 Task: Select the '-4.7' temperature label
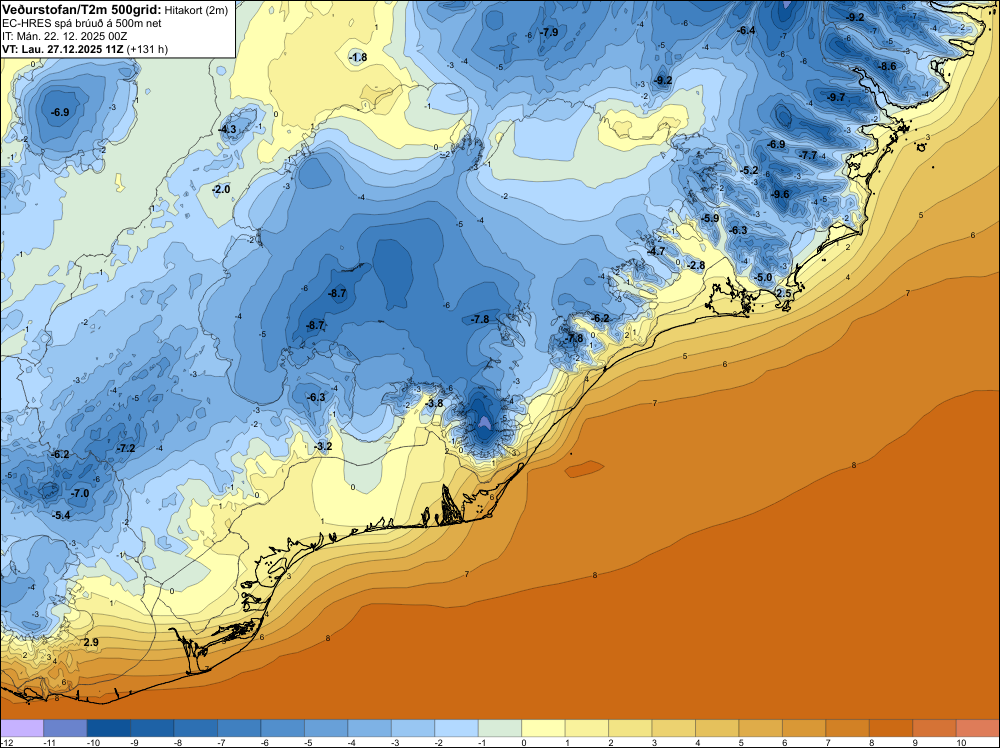[x=656, y=252]
